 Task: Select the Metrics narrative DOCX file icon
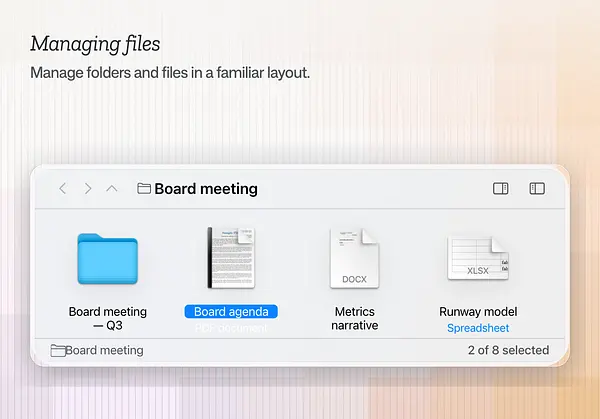[355, 258]
